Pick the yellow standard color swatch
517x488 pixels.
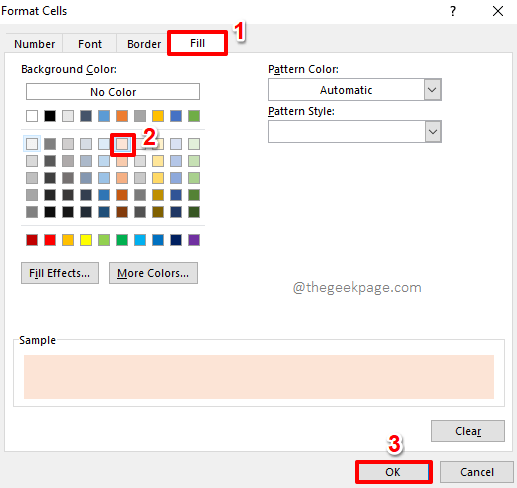[86, 240]
